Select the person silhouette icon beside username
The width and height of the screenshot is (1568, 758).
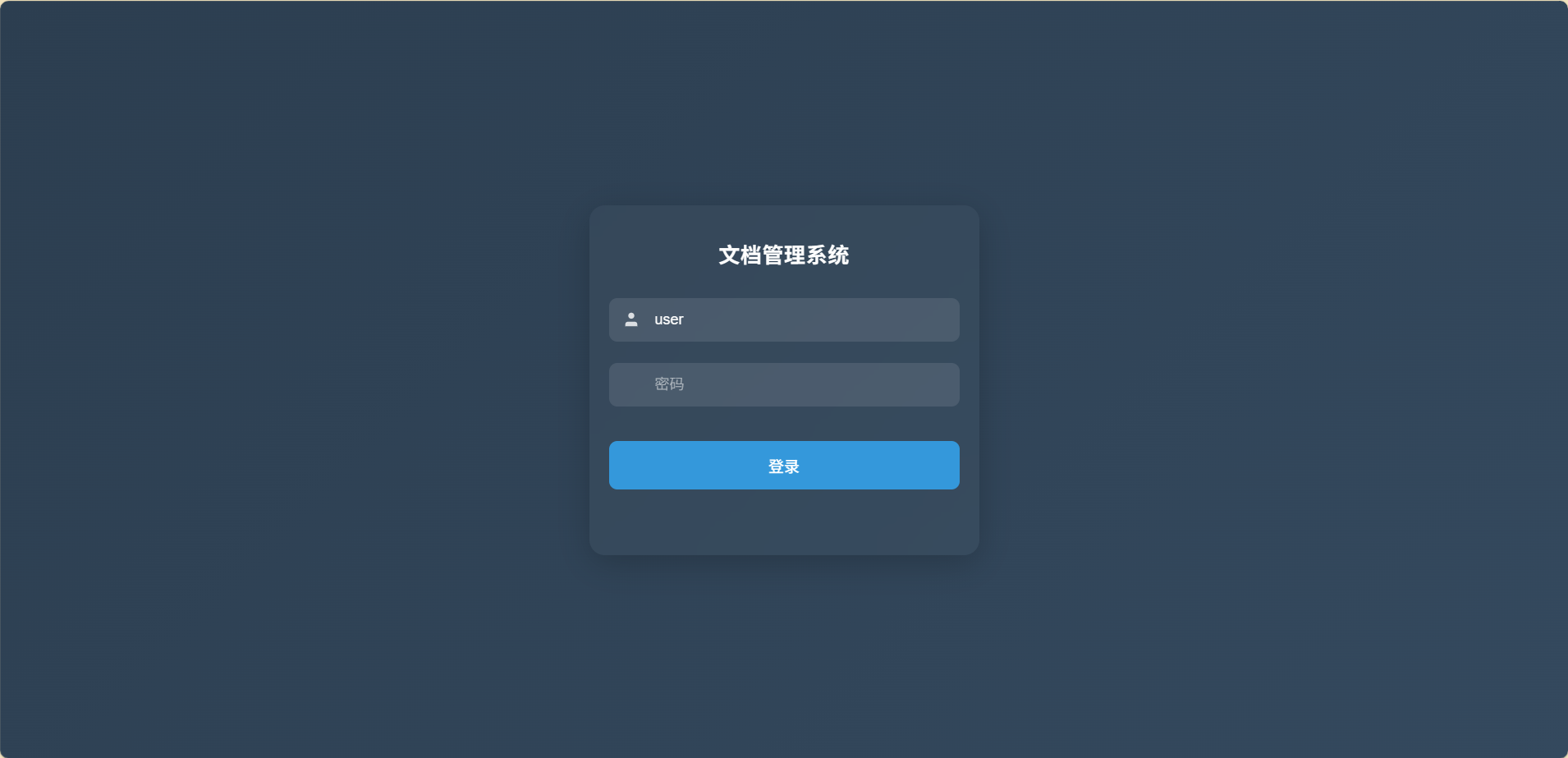(x=630, y=319)
